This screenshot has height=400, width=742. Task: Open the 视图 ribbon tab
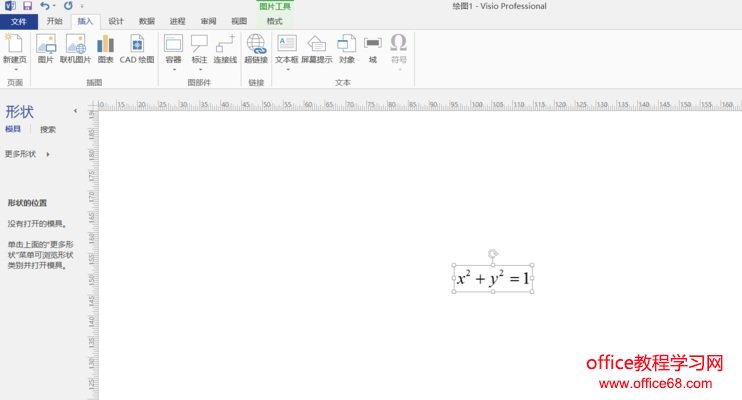coord(239,21)
